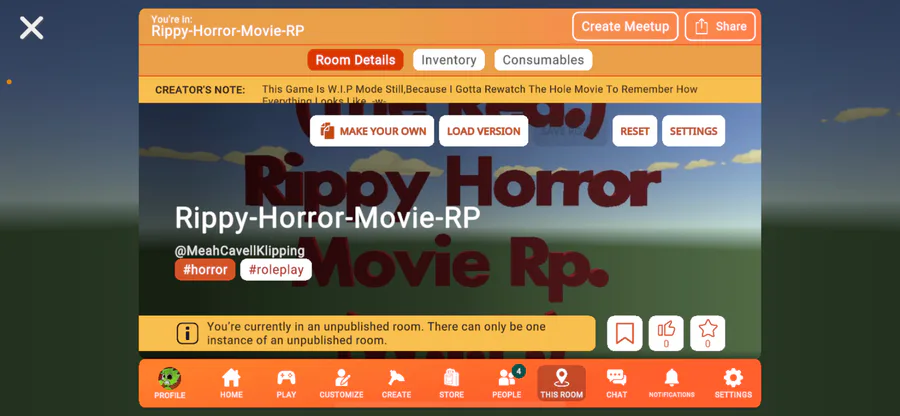
Task: Switch to the Inventory tab
Action: (x=449, y=60)
